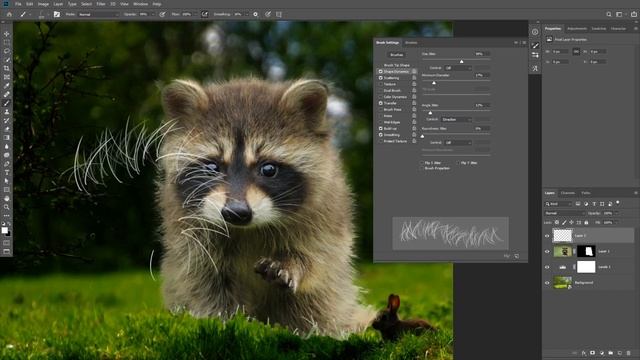Toggle the Scattering checkbox
Viewport: 640px width, 360px height.
point(380,78)
